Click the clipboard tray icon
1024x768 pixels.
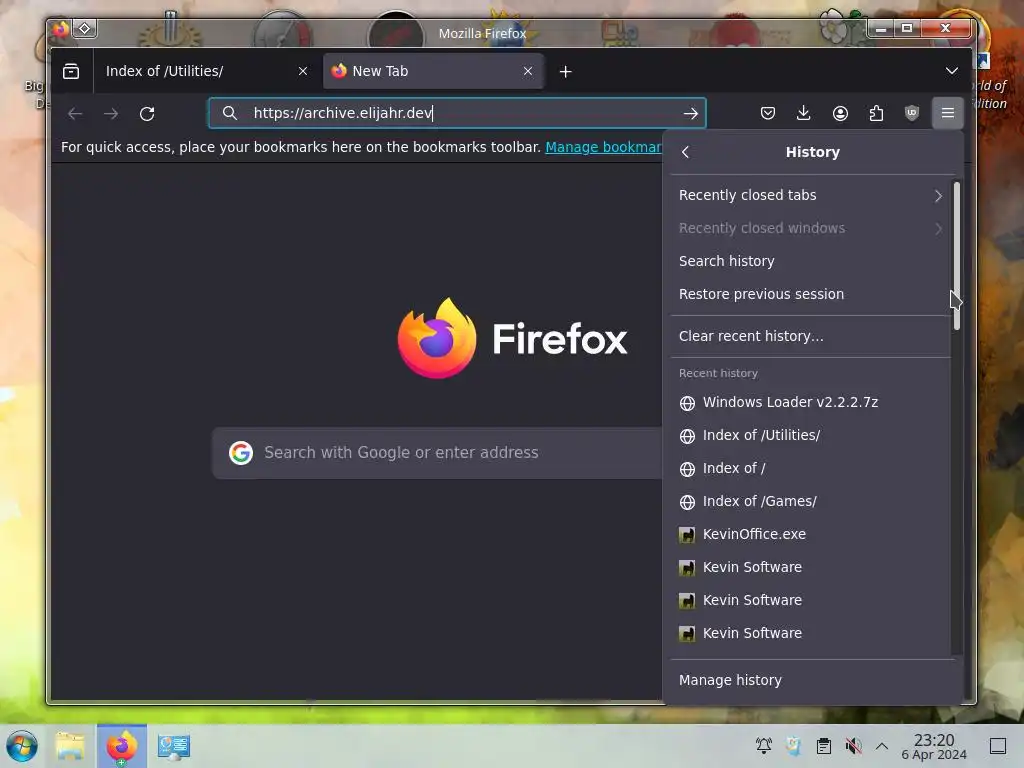(824, 746)
